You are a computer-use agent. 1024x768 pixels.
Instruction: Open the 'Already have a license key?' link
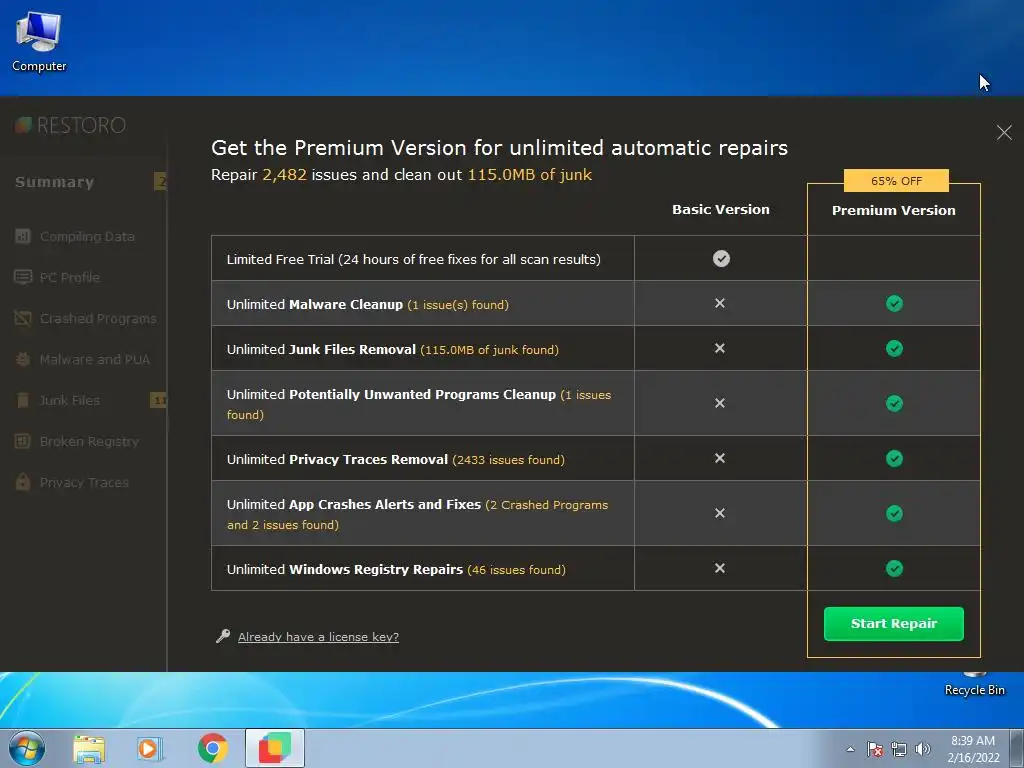click(318, 637)
